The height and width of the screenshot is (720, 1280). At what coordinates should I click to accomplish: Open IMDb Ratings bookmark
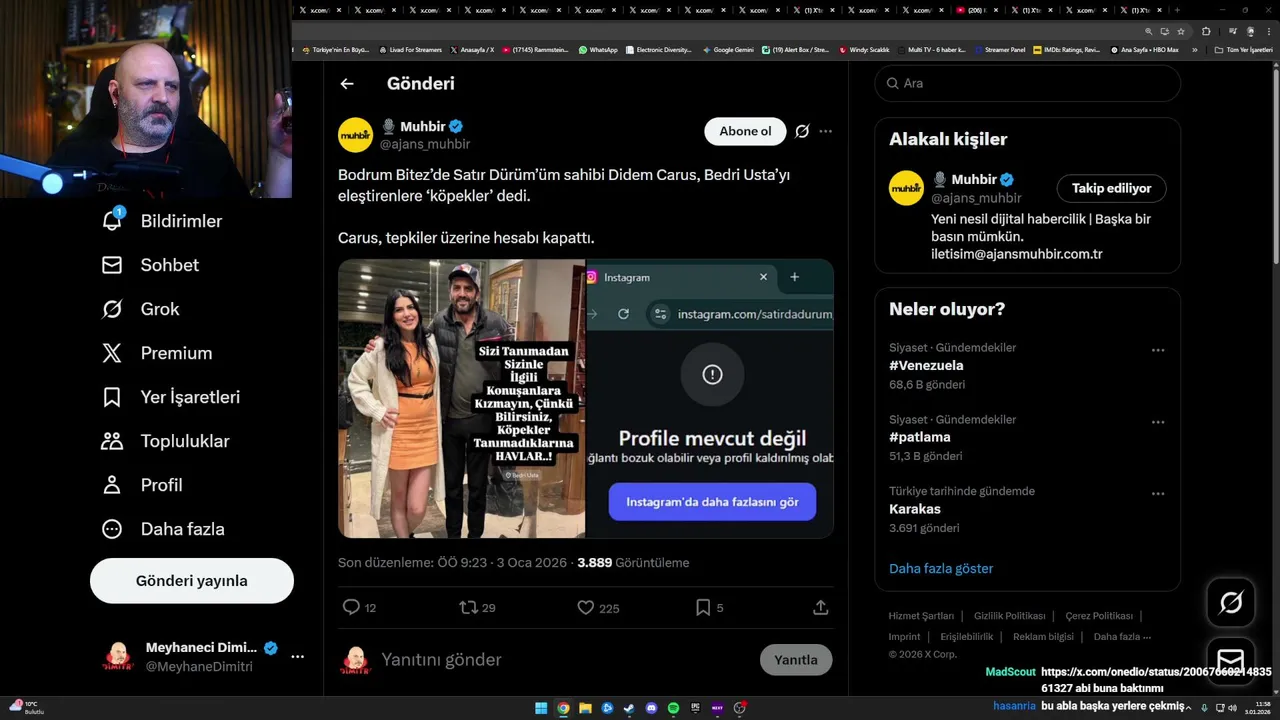click(x=1067, y=49)
